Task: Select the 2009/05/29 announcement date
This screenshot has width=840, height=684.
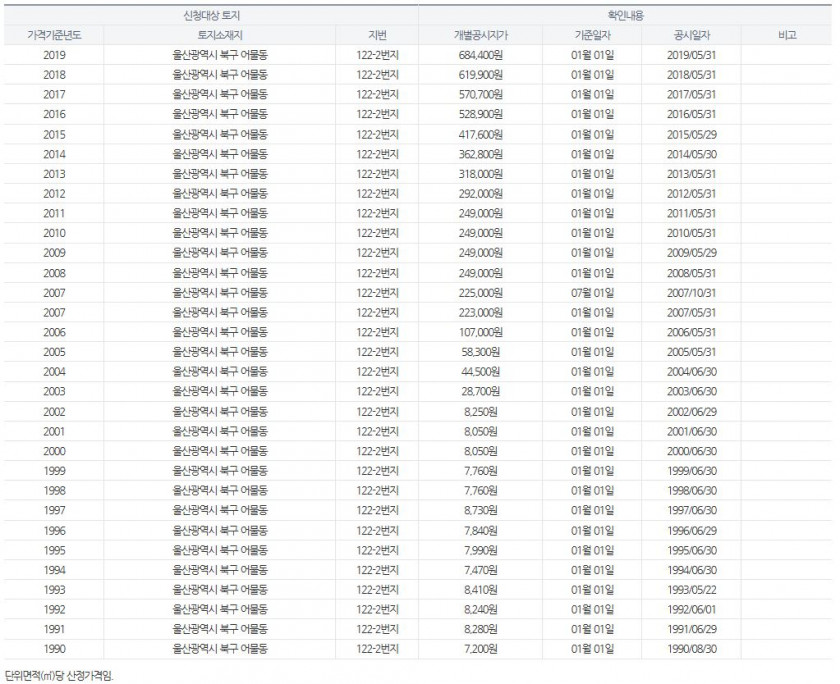Action: tap(692, 253)
